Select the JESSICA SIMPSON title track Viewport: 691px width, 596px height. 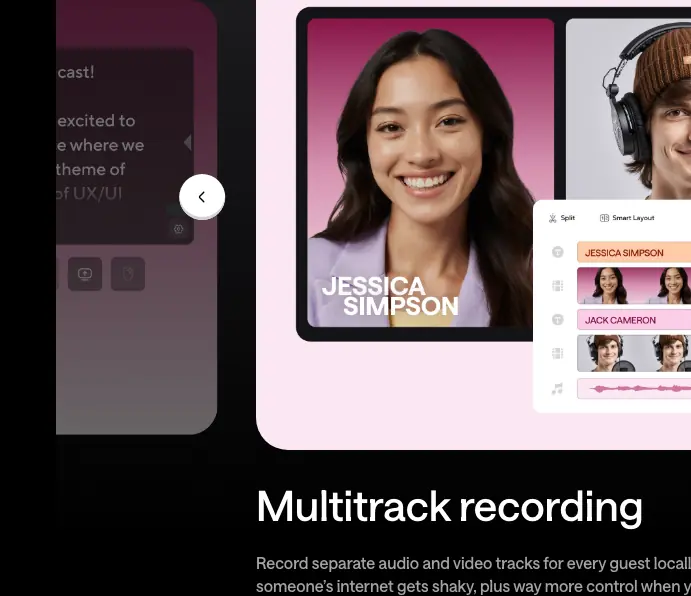pyautogui.click(x=634, y=253)
